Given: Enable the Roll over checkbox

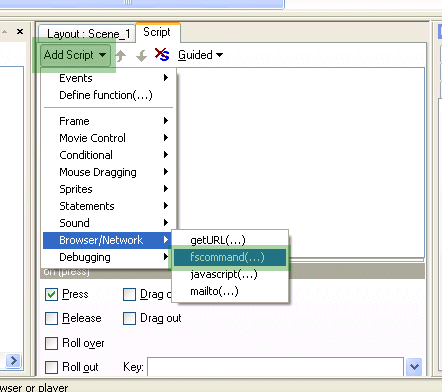Looking at the screenshot, I should (x=51, y=343).
